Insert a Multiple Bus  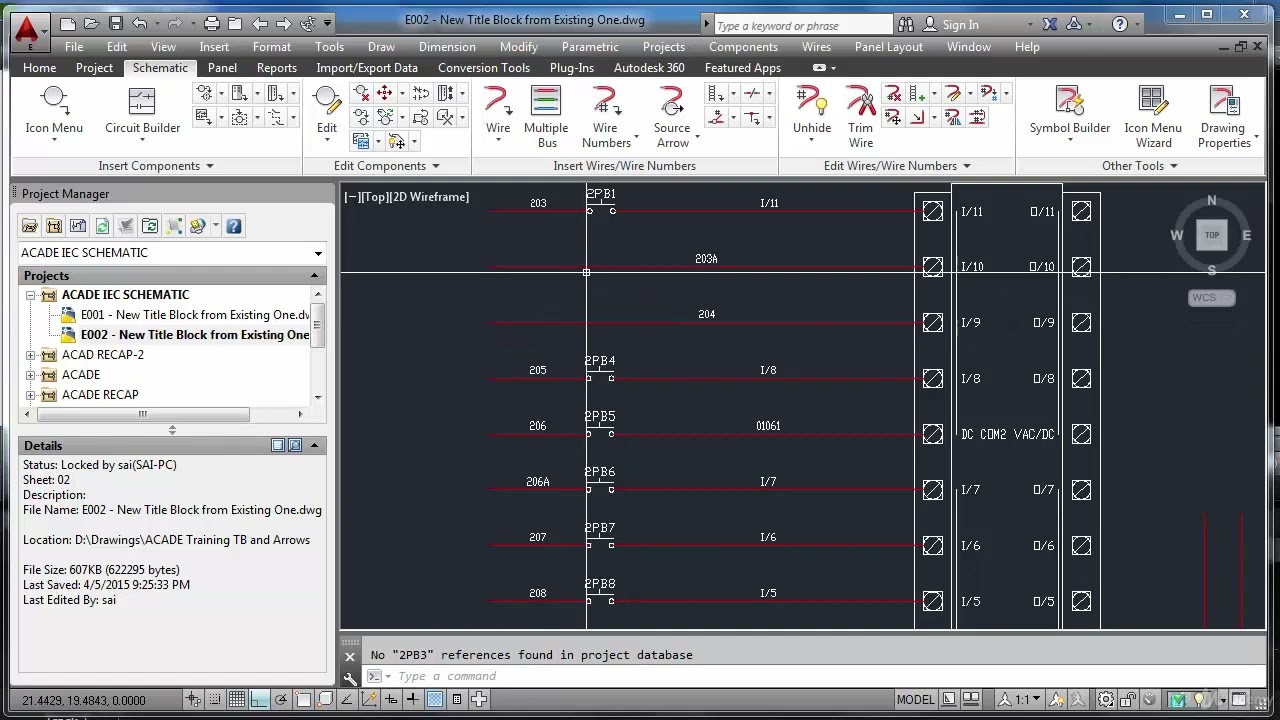click(546, 117)
